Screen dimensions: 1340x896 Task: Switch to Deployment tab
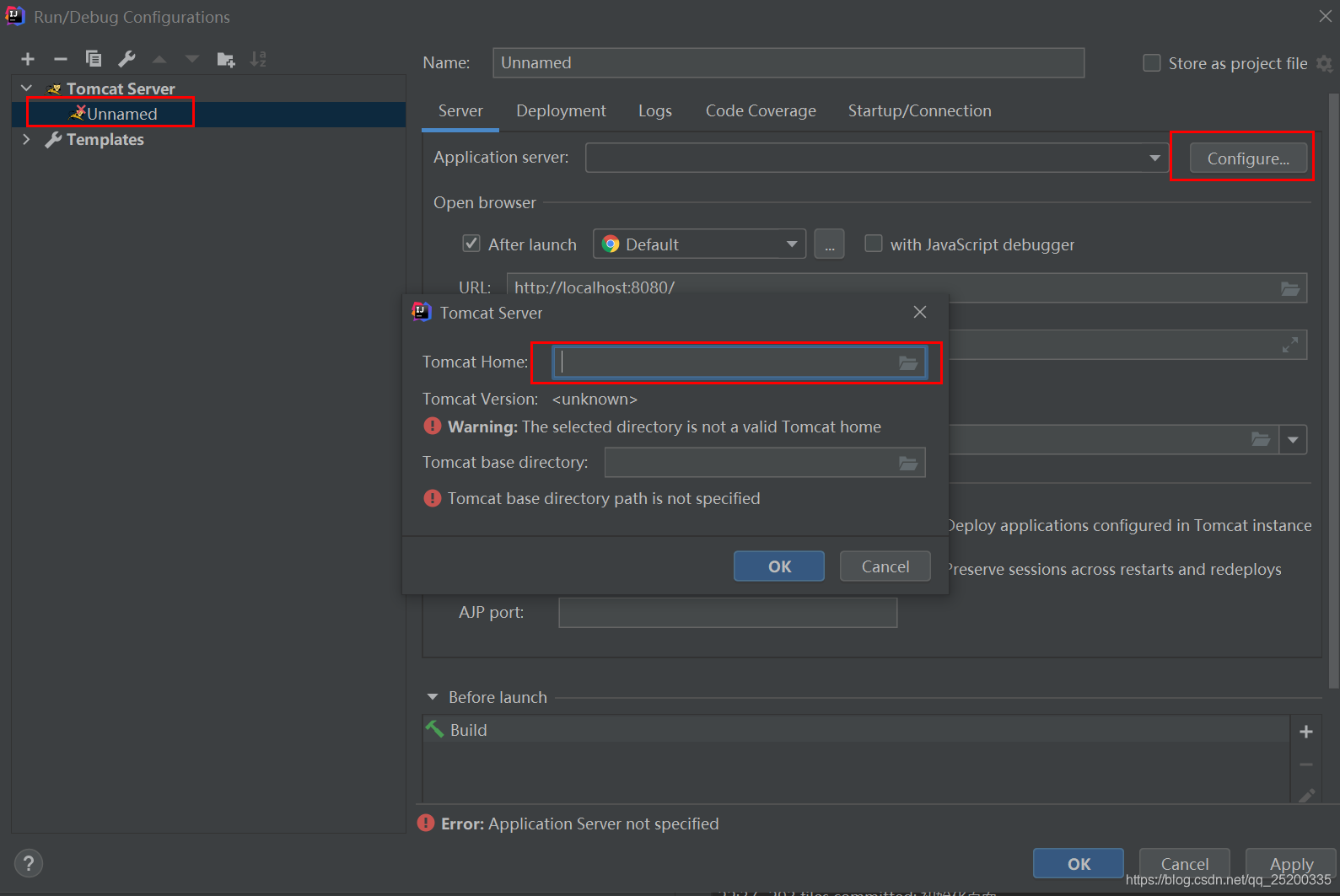pyautogui.click(x=561, y=110)
